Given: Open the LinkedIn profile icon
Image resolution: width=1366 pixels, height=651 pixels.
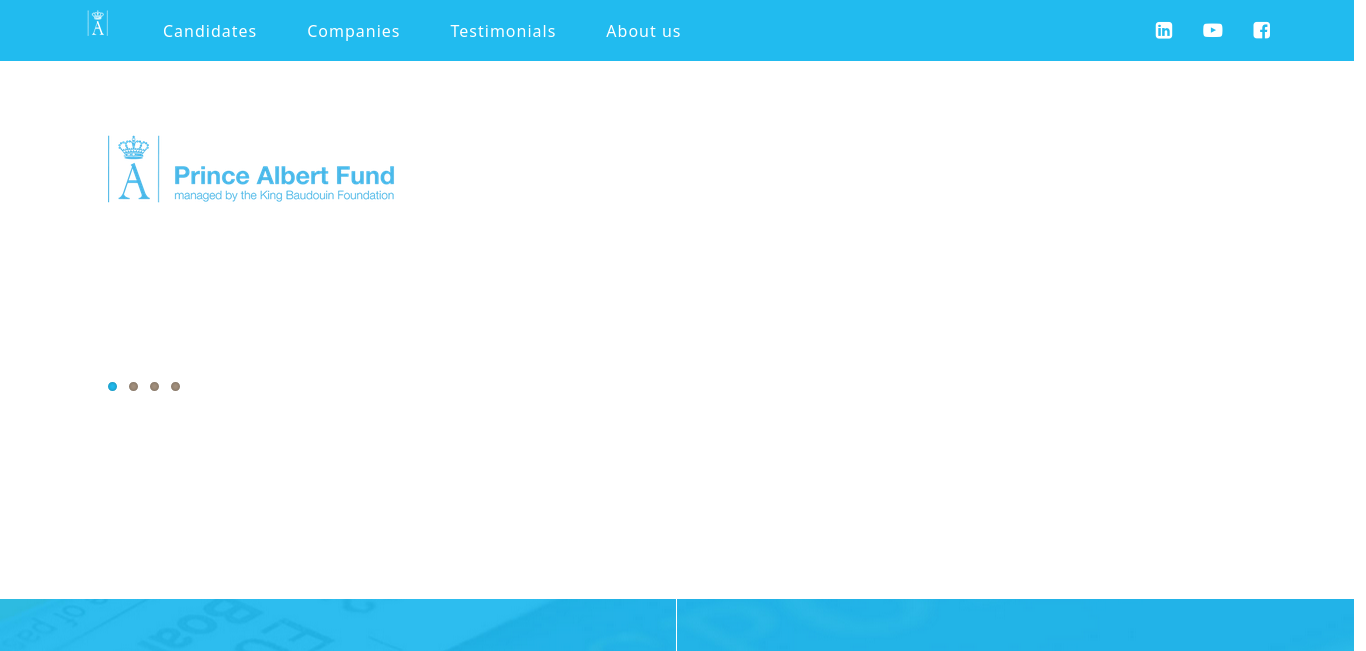Looking at the screenshot, I should pyautogui.click(x=1164, y=30).
